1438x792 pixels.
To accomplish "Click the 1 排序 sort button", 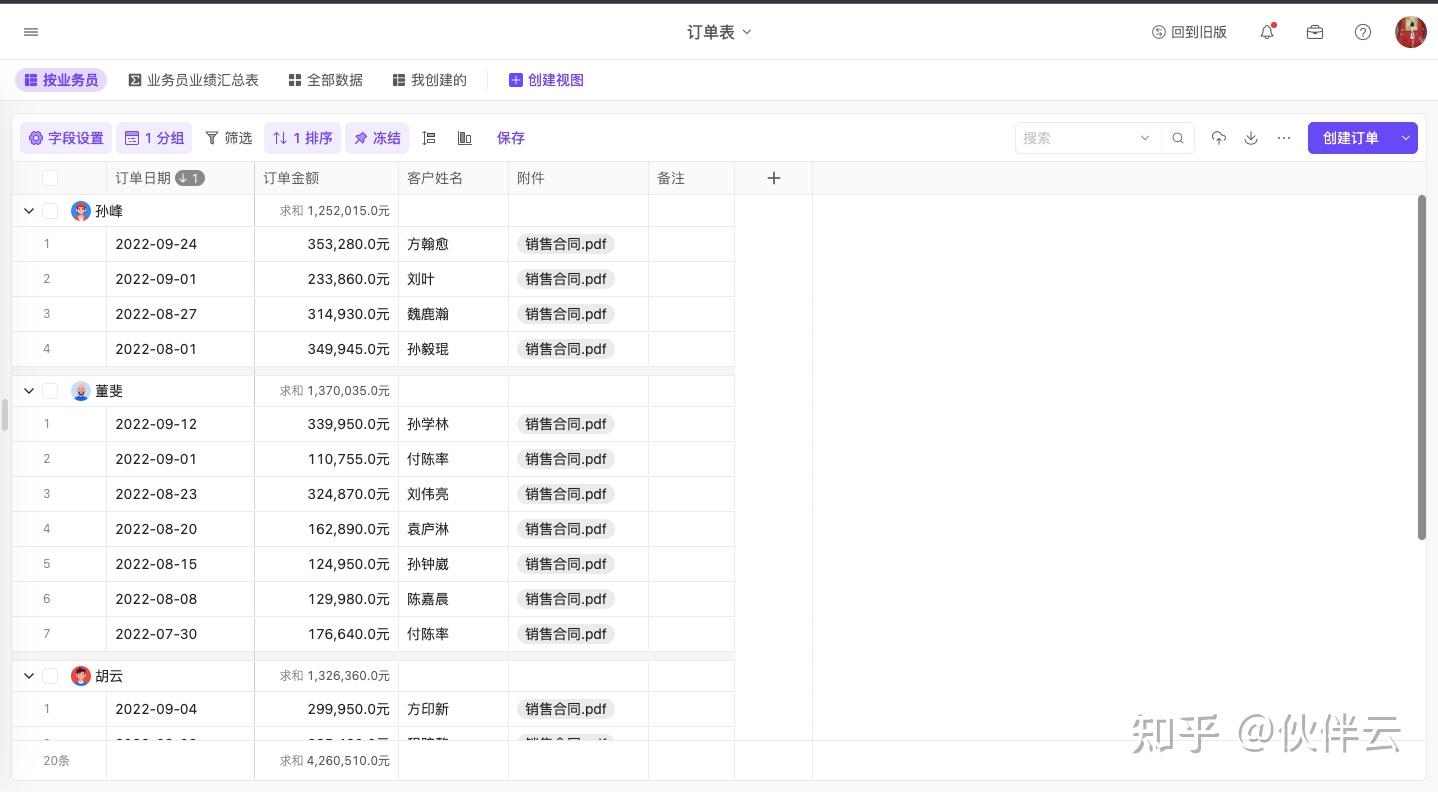I will (x=302, y=138).
